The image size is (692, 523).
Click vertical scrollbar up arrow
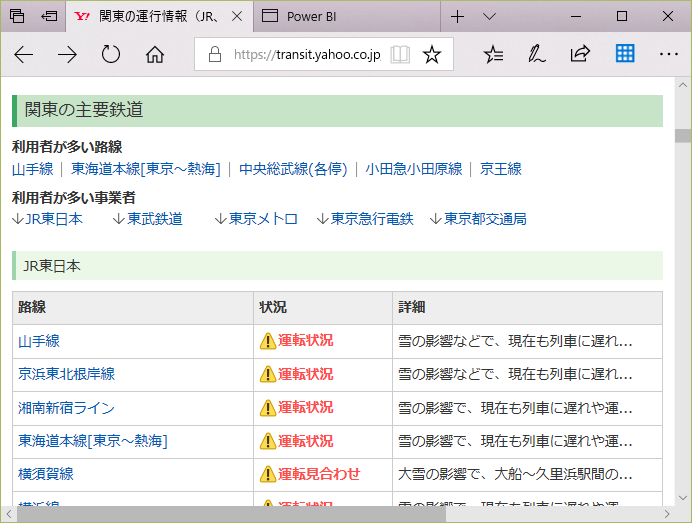683,85
